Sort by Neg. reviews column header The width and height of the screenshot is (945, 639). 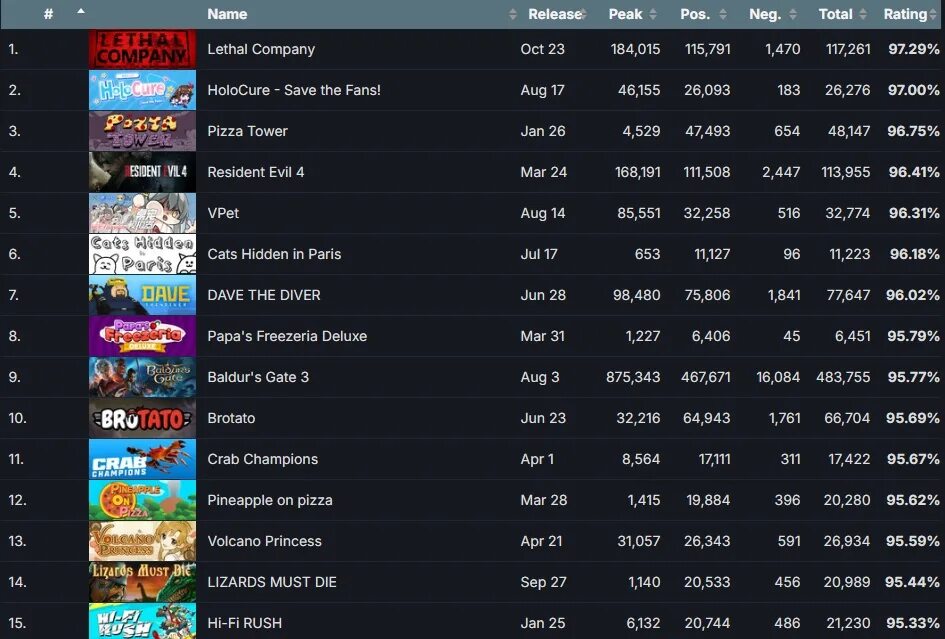click(765, 14)
